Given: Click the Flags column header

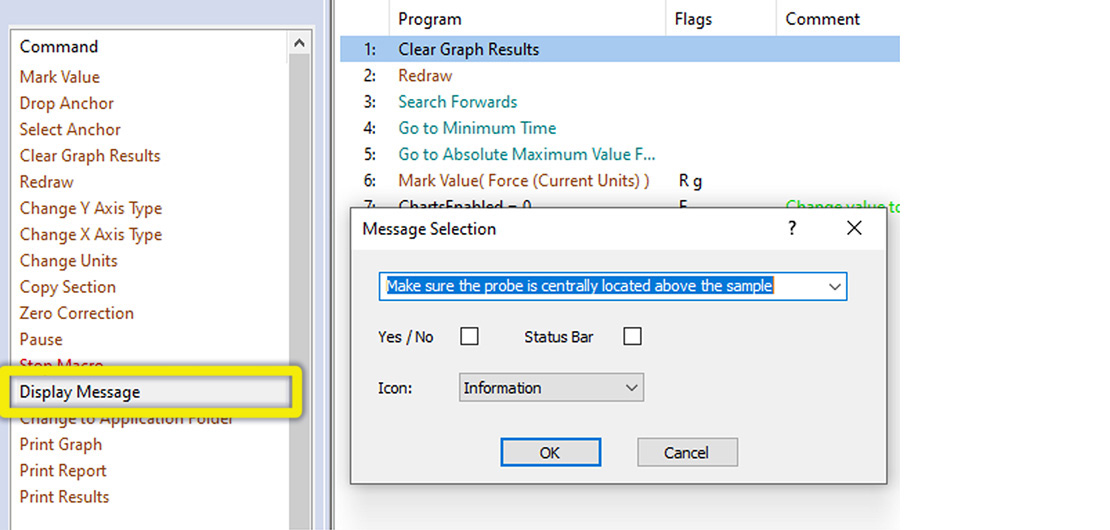Looking at the screenshot, I should click(x=694, y=19).
